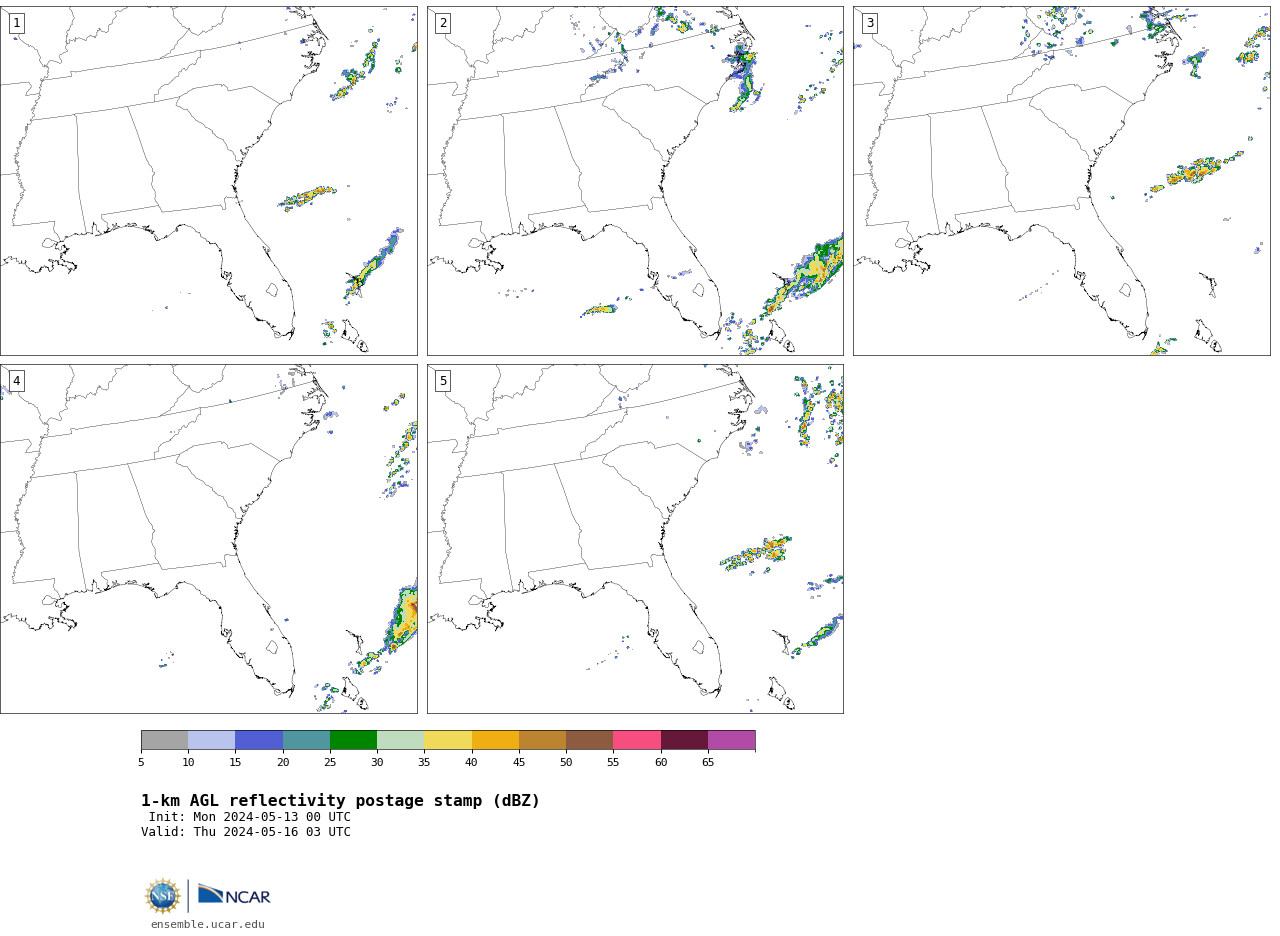
Task: Open ensemble member 3 map panel
Action: click(1062, 181)
